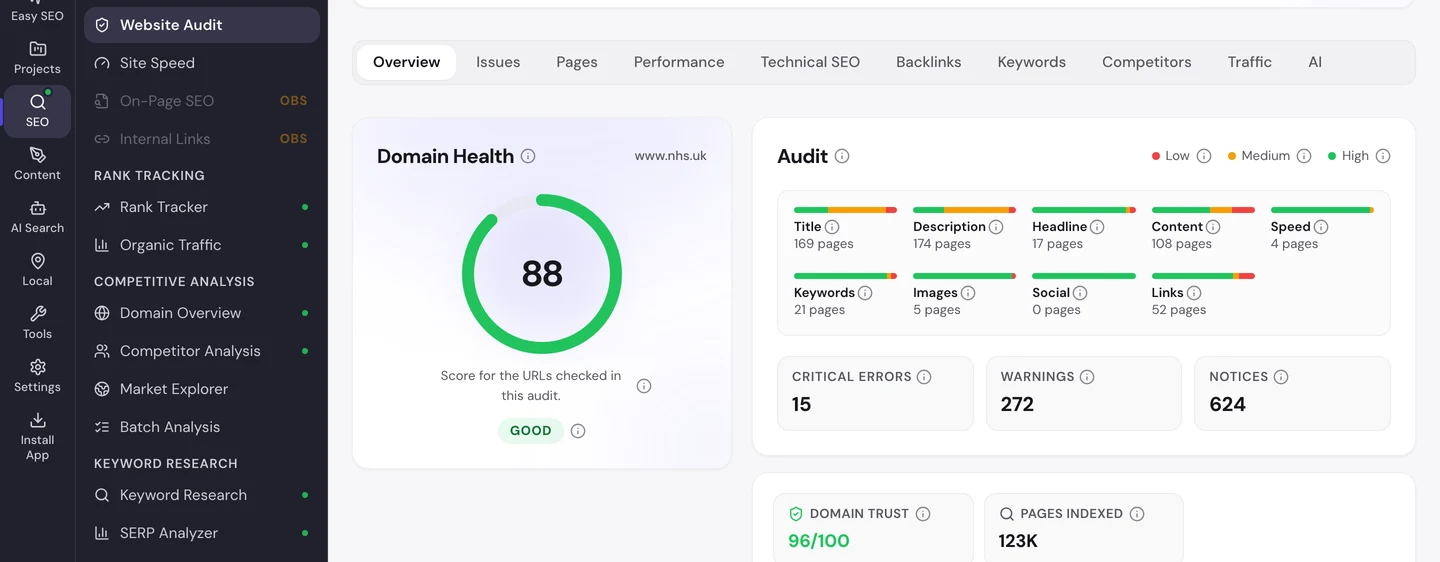Click info icon beside Notices
The height and width of the screenshot is (562, 1440).
[1281, 377]
